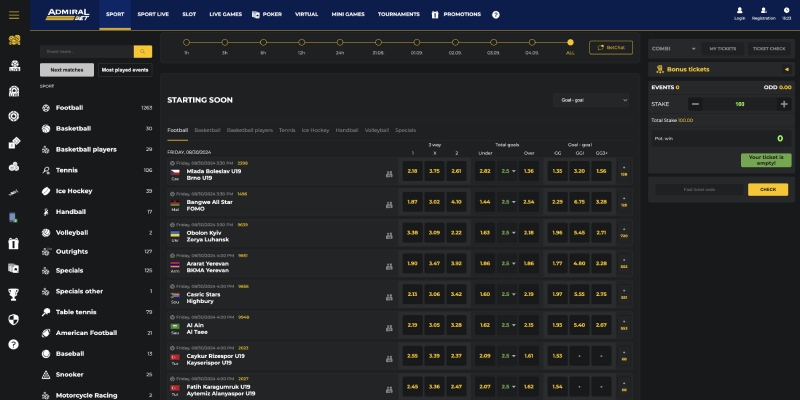Image resolution: width=800 pixels, height=400 pixels.
Task: Open the gift box icon in left rail
Action: [x=14, y=243]
